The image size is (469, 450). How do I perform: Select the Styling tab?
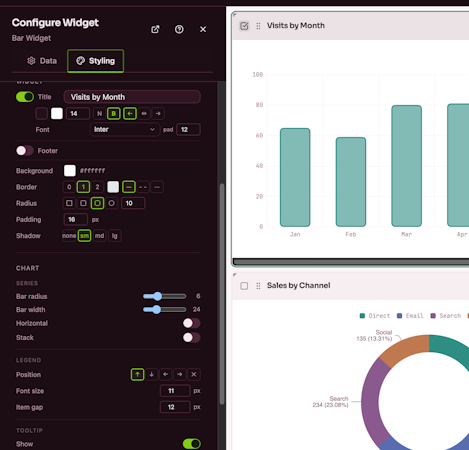click(x=96, y=61)
